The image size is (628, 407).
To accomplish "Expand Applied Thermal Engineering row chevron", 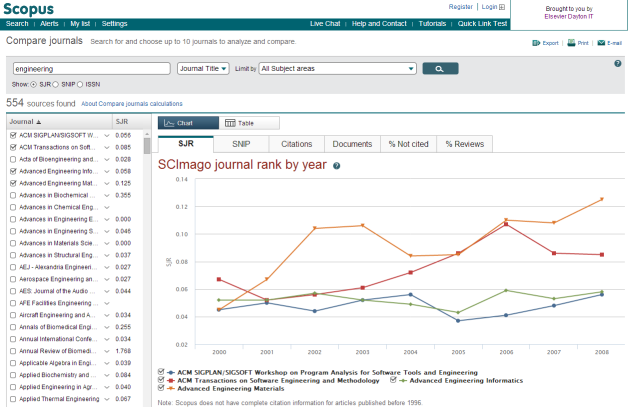I will (x=107, y=399).
